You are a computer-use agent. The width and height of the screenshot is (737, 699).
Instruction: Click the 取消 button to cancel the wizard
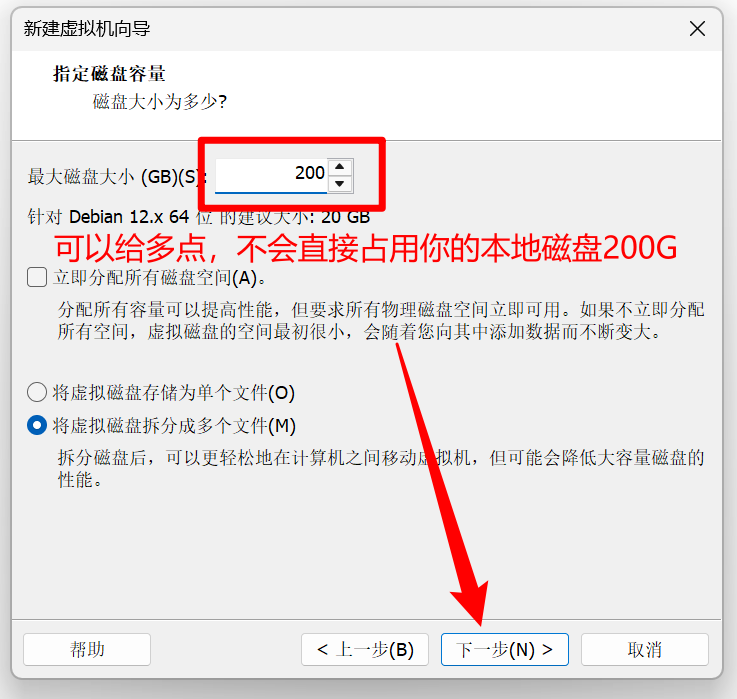644,650
